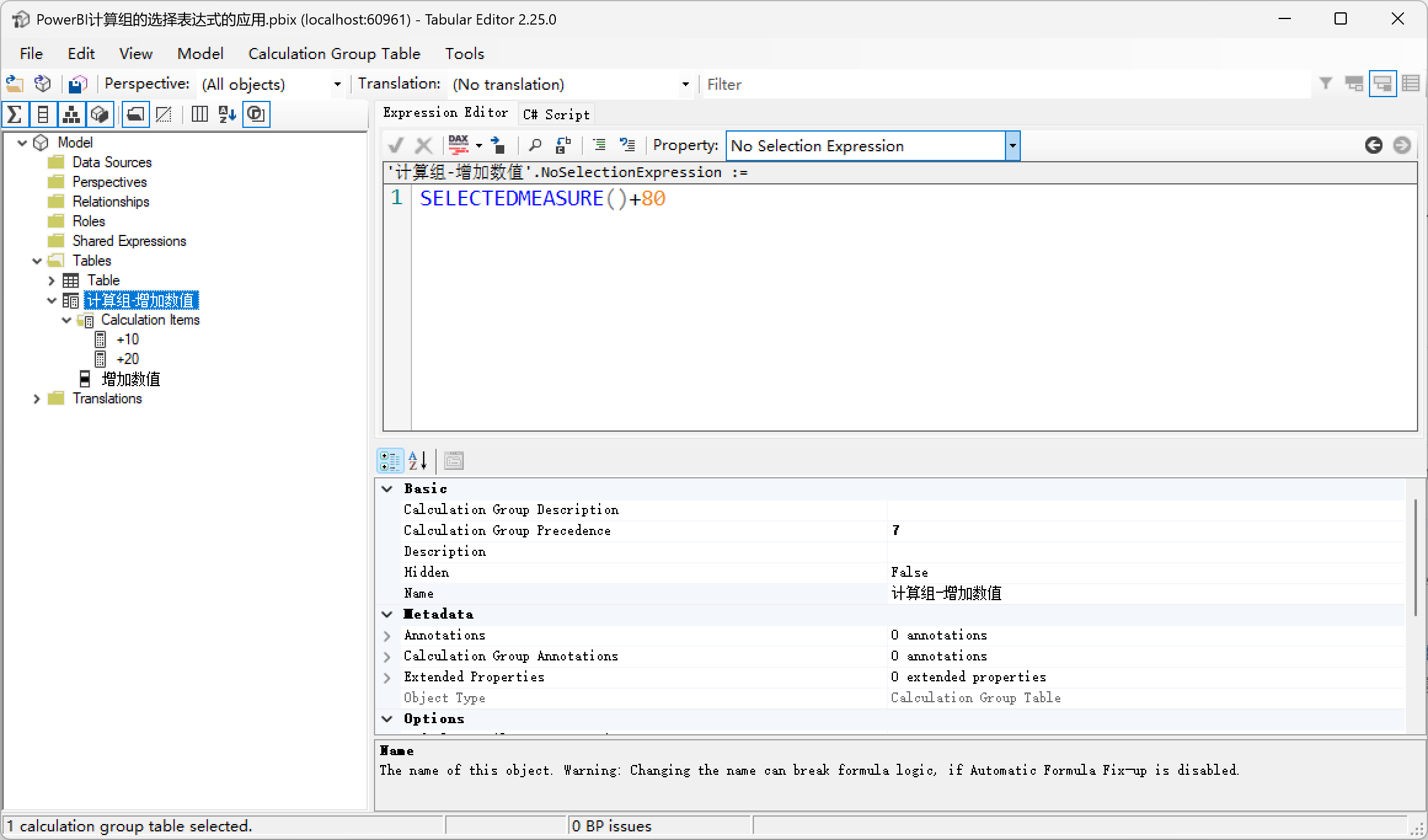Image resolution: width=1428 pixels, height=840 pixels.
Task: Open the View menu
Action: click(136, 53)
